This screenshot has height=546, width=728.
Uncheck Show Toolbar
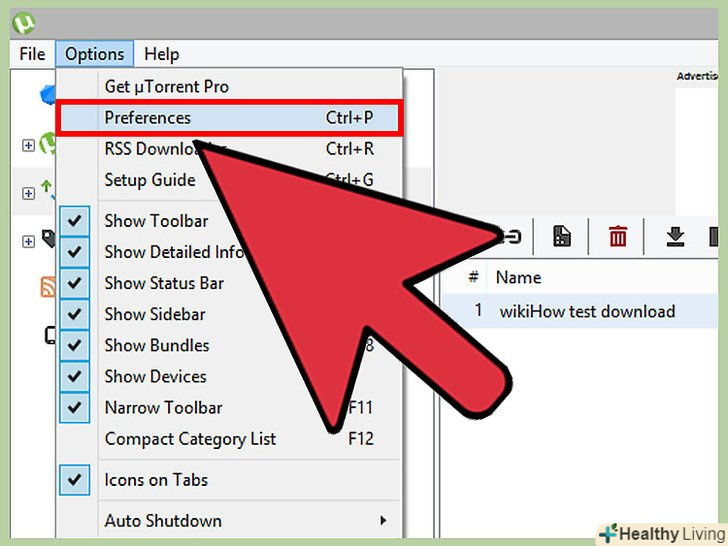coord(74,221)
